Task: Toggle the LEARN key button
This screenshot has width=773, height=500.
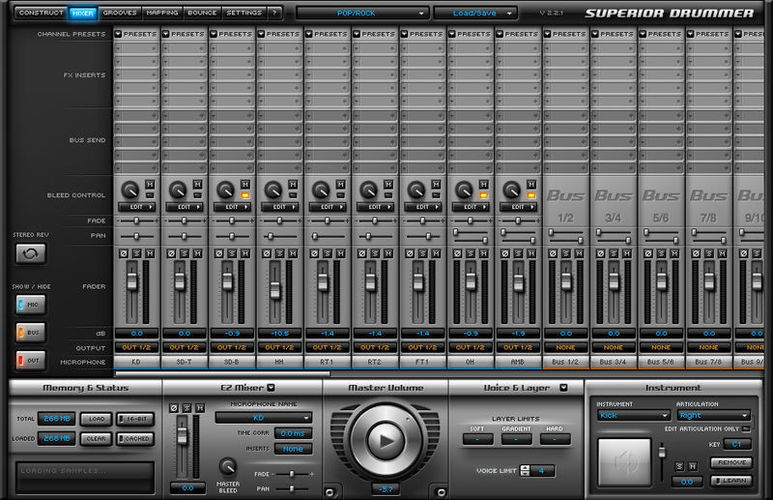Action: 731,480
